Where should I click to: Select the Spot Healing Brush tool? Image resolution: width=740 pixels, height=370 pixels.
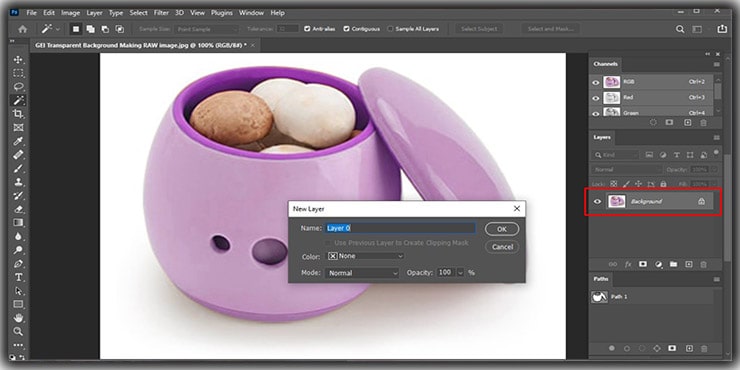pyautogui.click(x=18, y=155)
